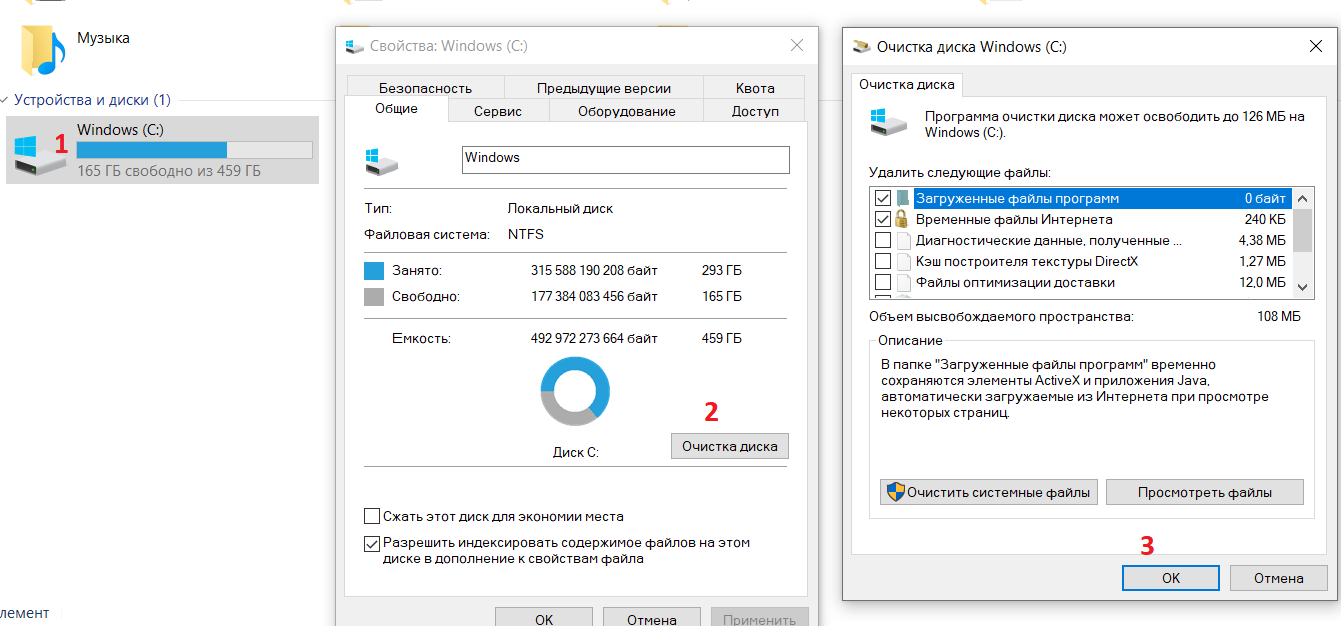Click the Просмотреть файлы button
1341x626 pixels.
tap(1206, 492)
